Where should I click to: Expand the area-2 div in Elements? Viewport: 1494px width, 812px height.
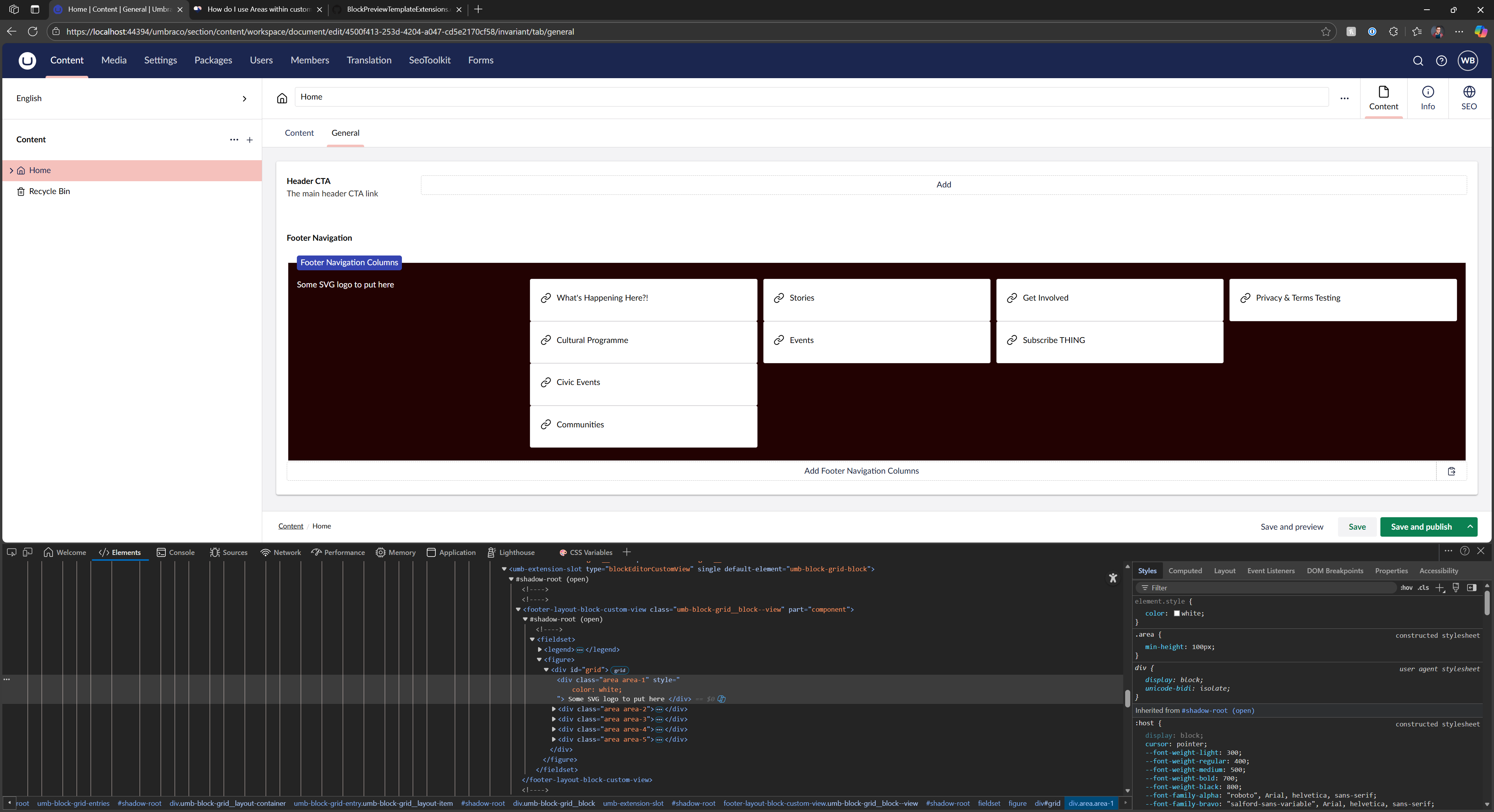[x=554, y=709]
